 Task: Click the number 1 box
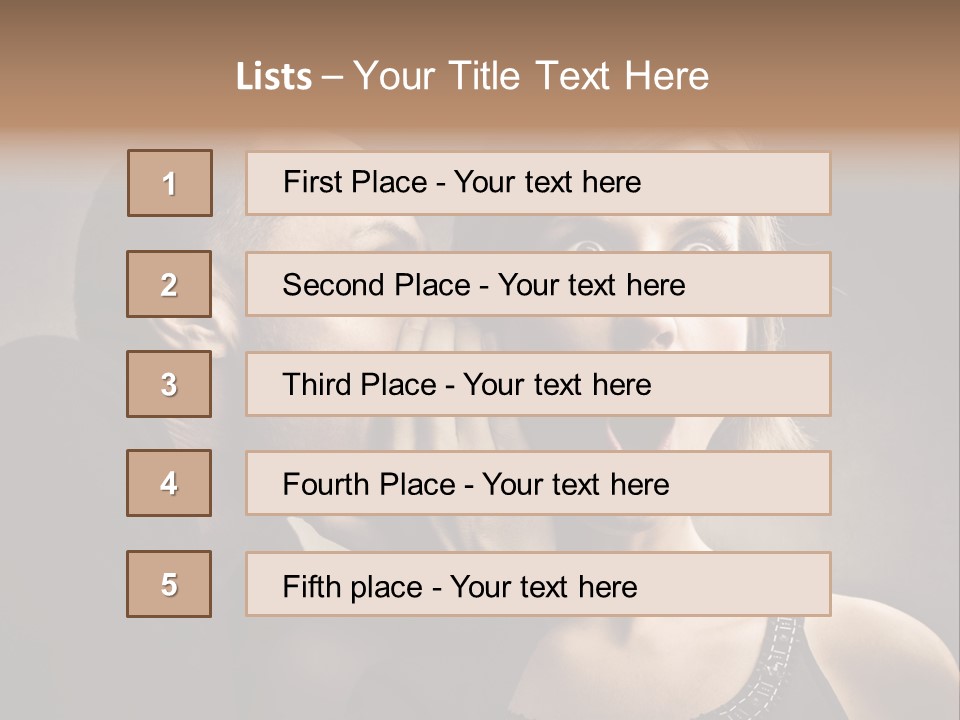(170, 183)
